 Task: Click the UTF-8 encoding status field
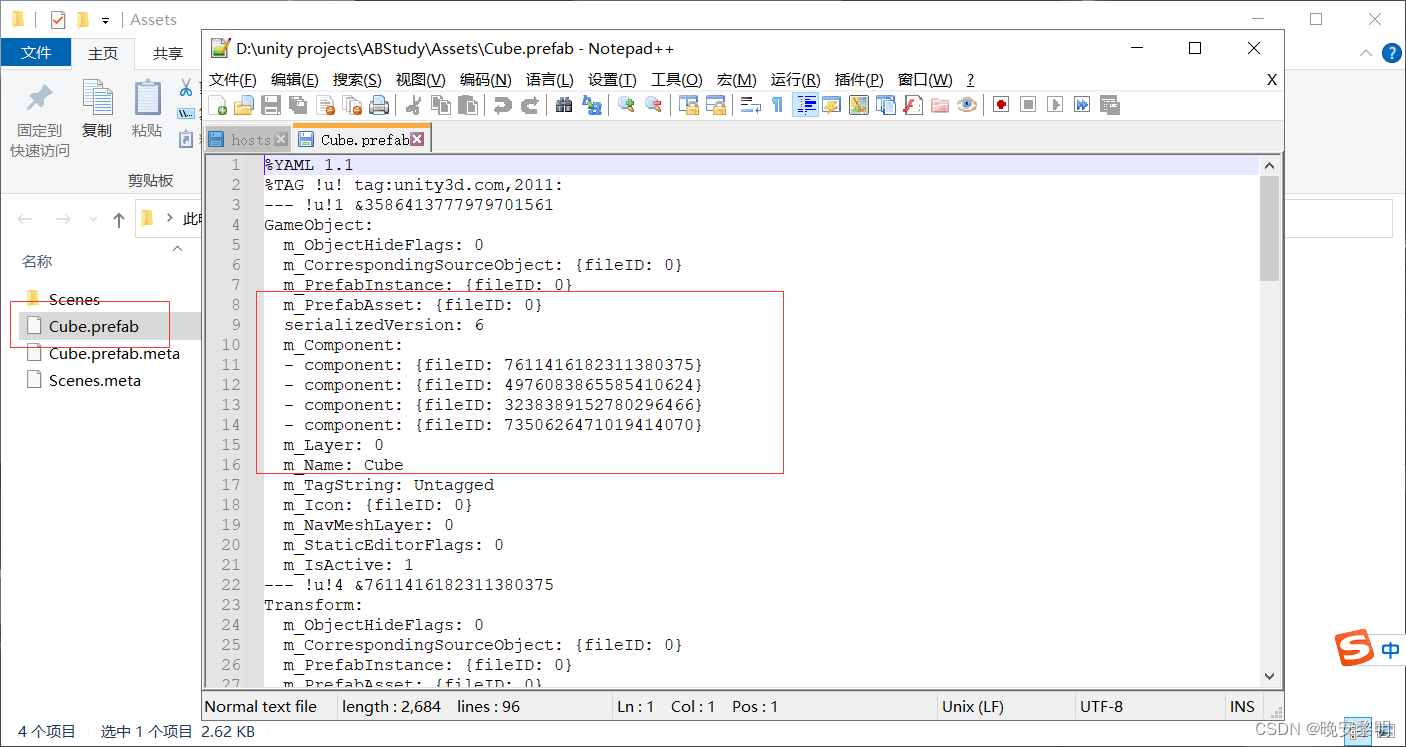1148,706
